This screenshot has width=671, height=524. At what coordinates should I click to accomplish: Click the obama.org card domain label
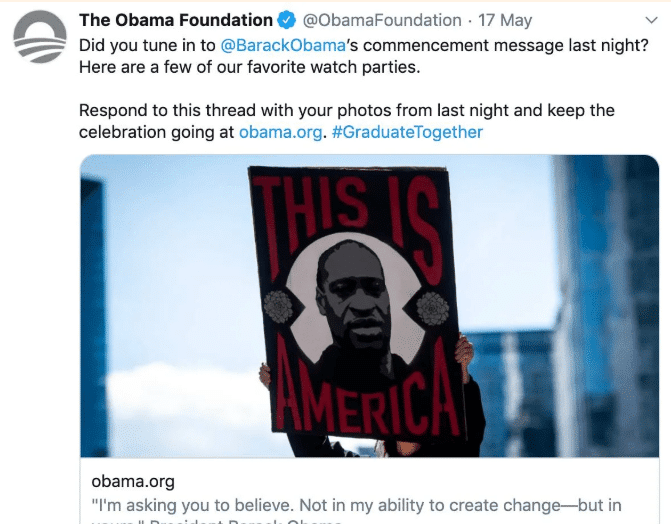click(x=133, y=482)
